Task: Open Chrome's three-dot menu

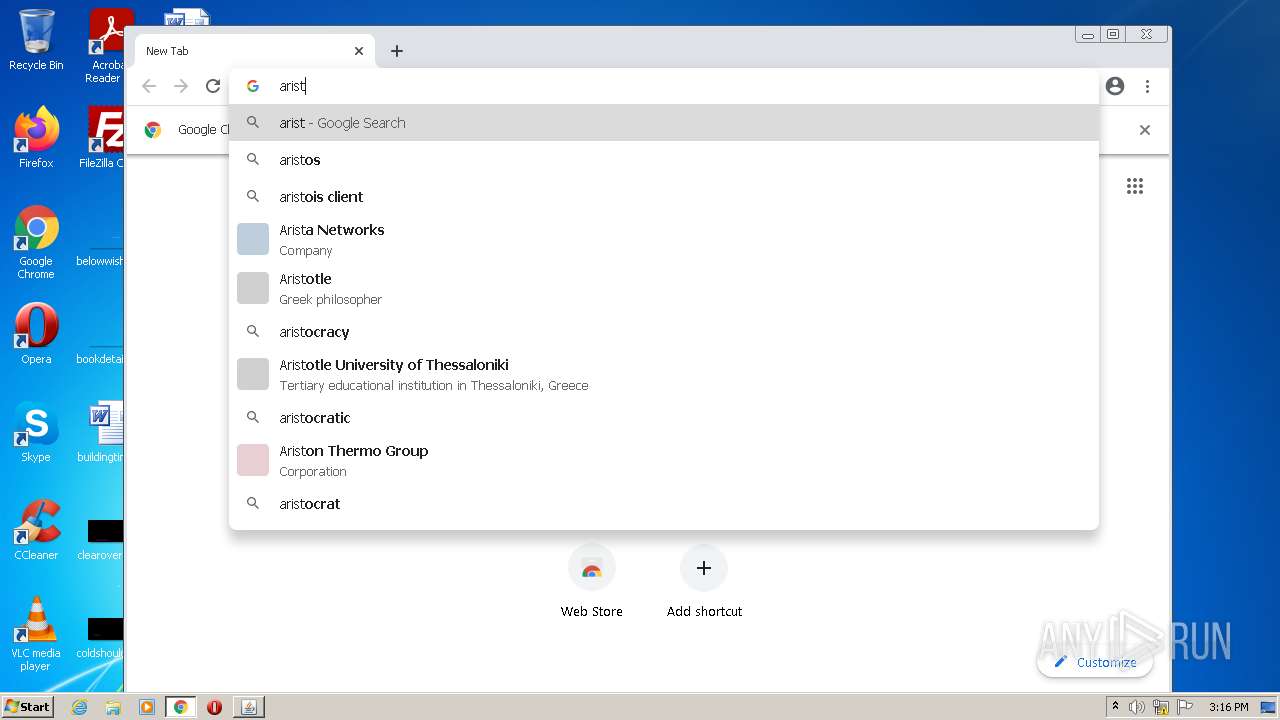Action: click(x=1147, y=86)
